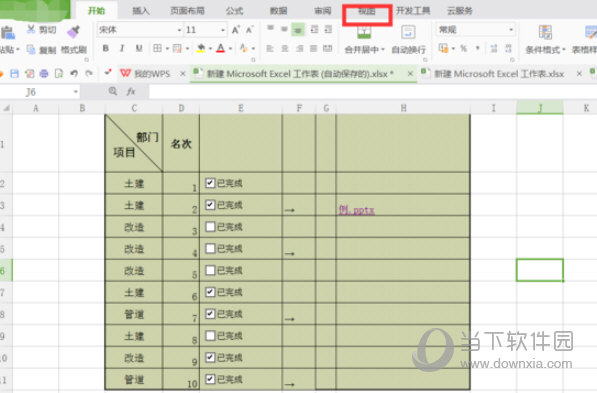Image resolution: width=597 pixels, height=393 pixels.
Task: Expand the borders dropdown arrow
Action: 167,49
